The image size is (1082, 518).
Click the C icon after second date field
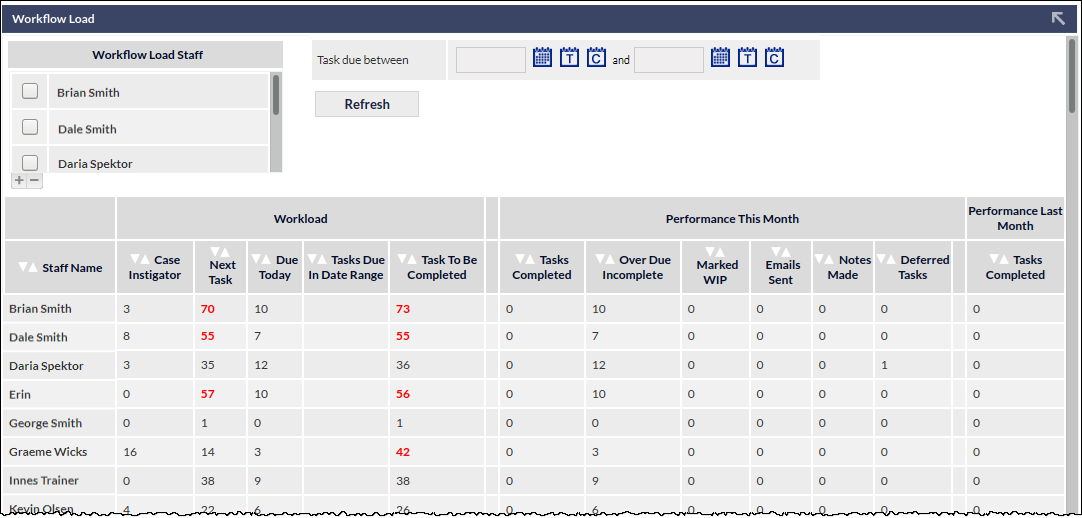point(774,57)
